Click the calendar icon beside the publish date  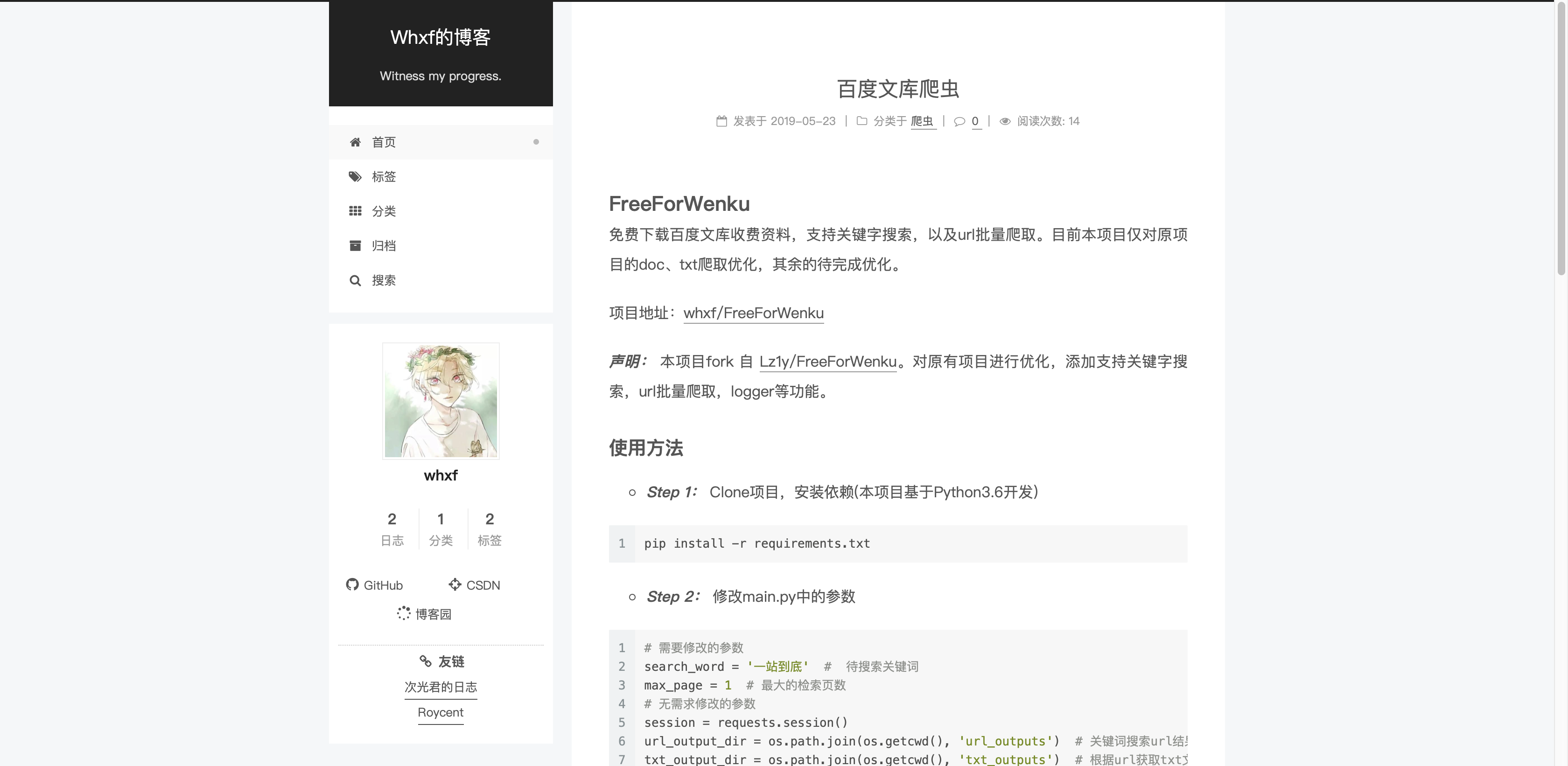click(722, 120)
